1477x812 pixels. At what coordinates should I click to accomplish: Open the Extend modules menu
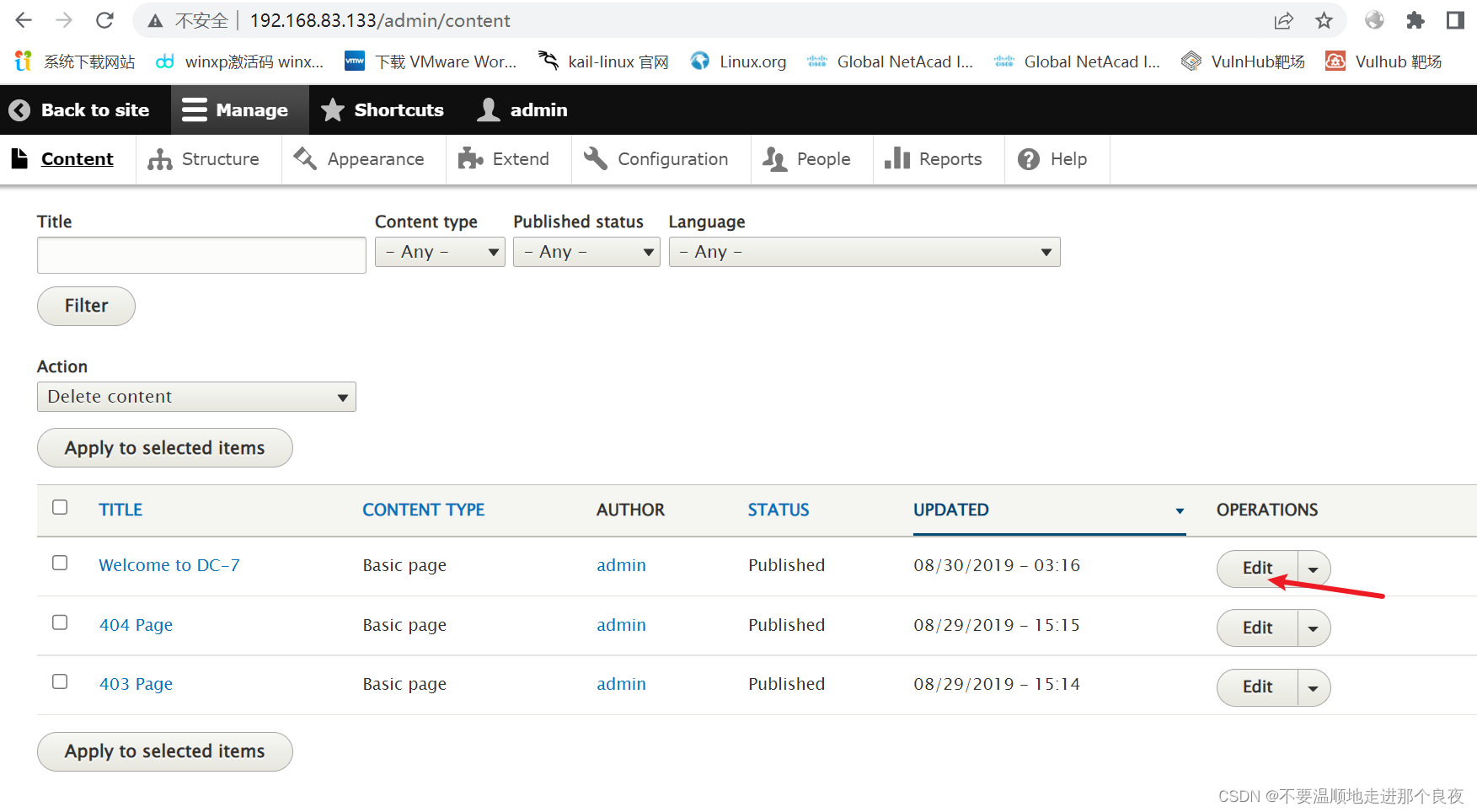point(504,159)
